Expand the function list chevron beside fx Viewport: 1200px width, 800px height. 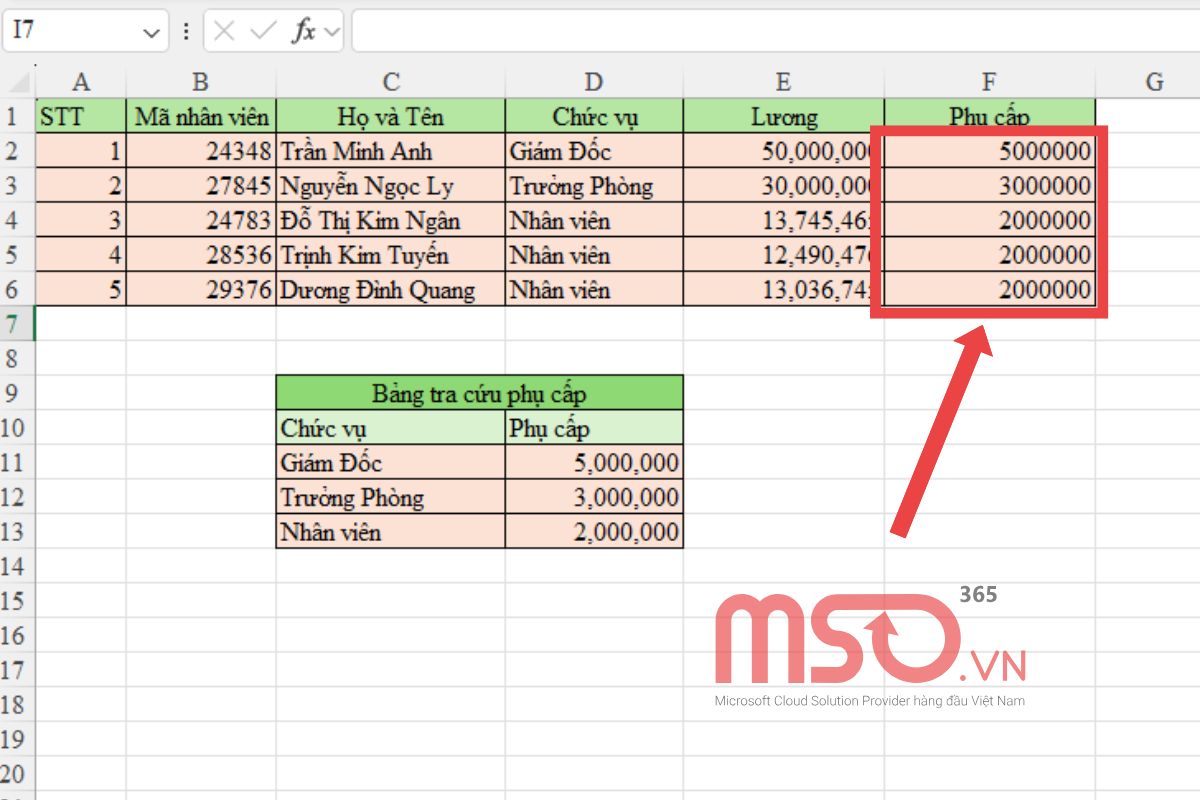(332, 32)
